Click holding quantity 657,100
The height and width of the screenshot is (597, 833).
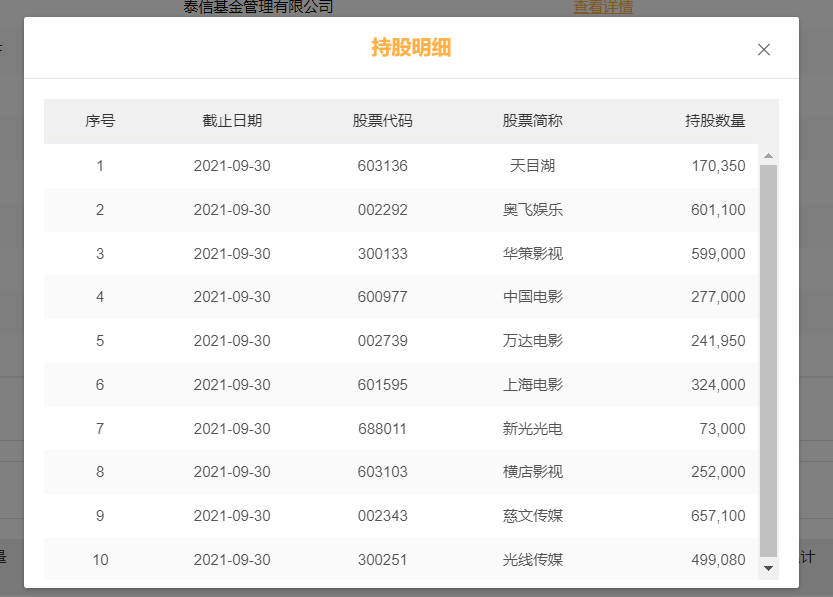tap(718, 516)
